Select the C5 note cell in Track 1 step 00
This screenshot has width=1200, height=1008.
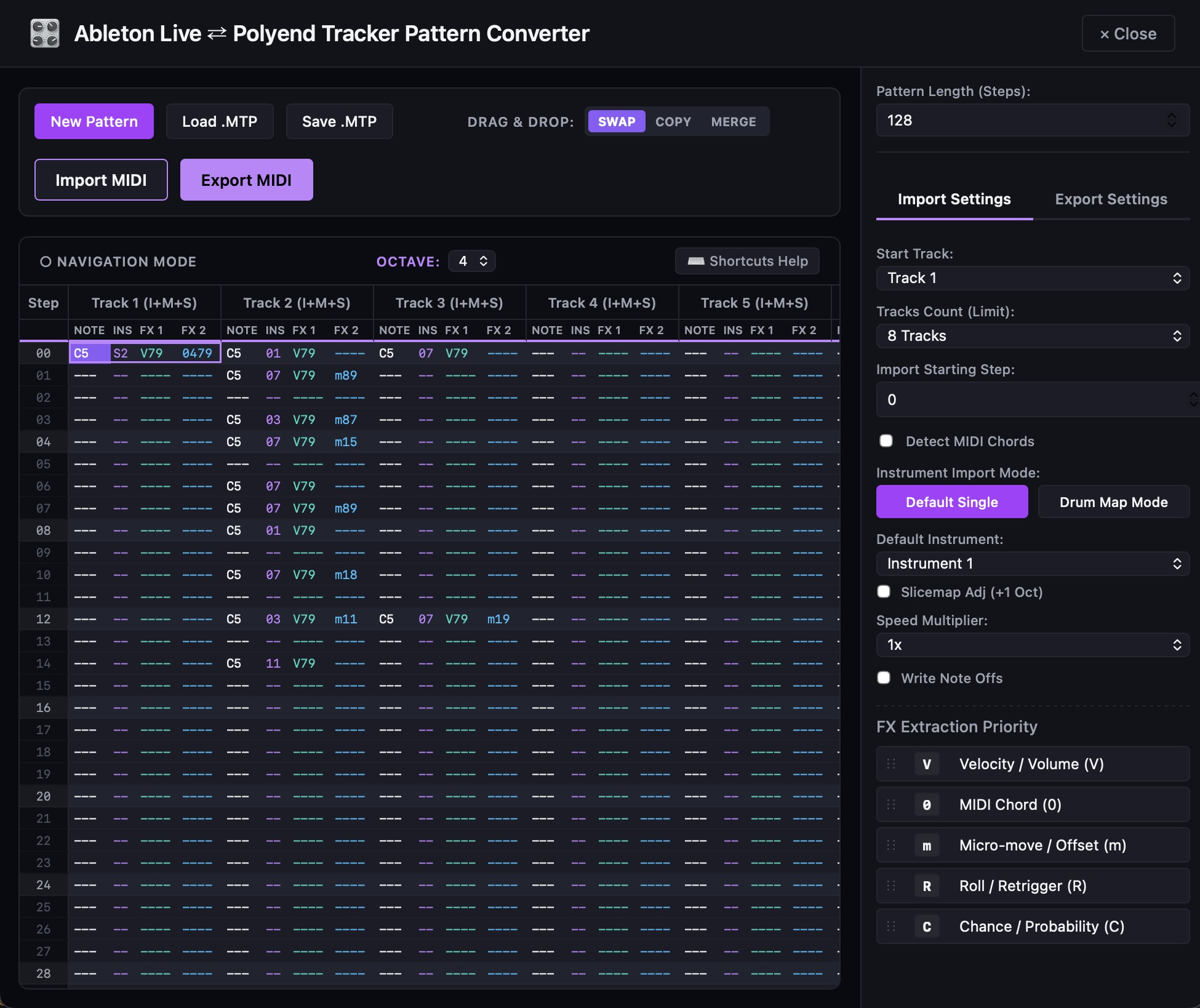[90, 353]
